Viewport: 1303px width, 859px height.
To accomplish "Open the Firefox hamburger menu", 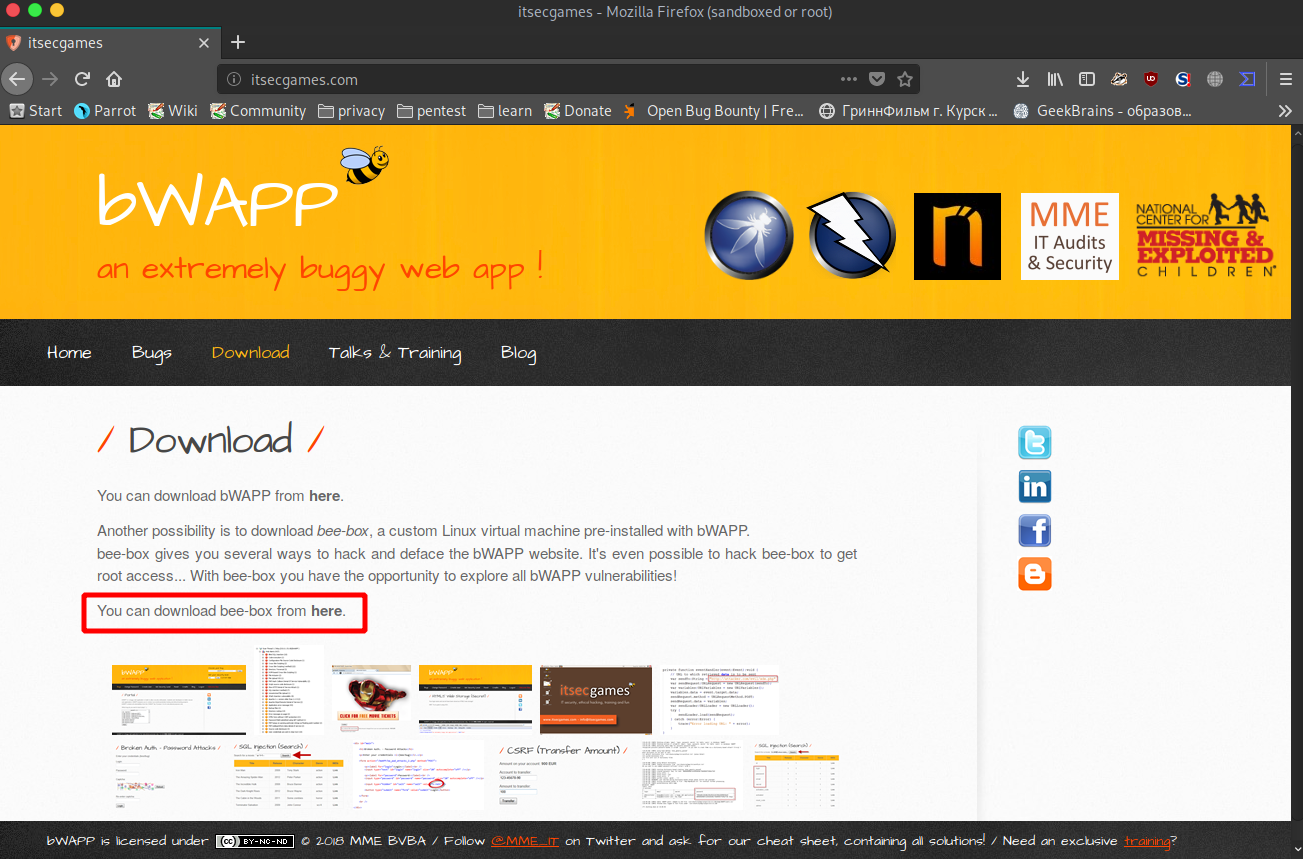I will 1286,79.
